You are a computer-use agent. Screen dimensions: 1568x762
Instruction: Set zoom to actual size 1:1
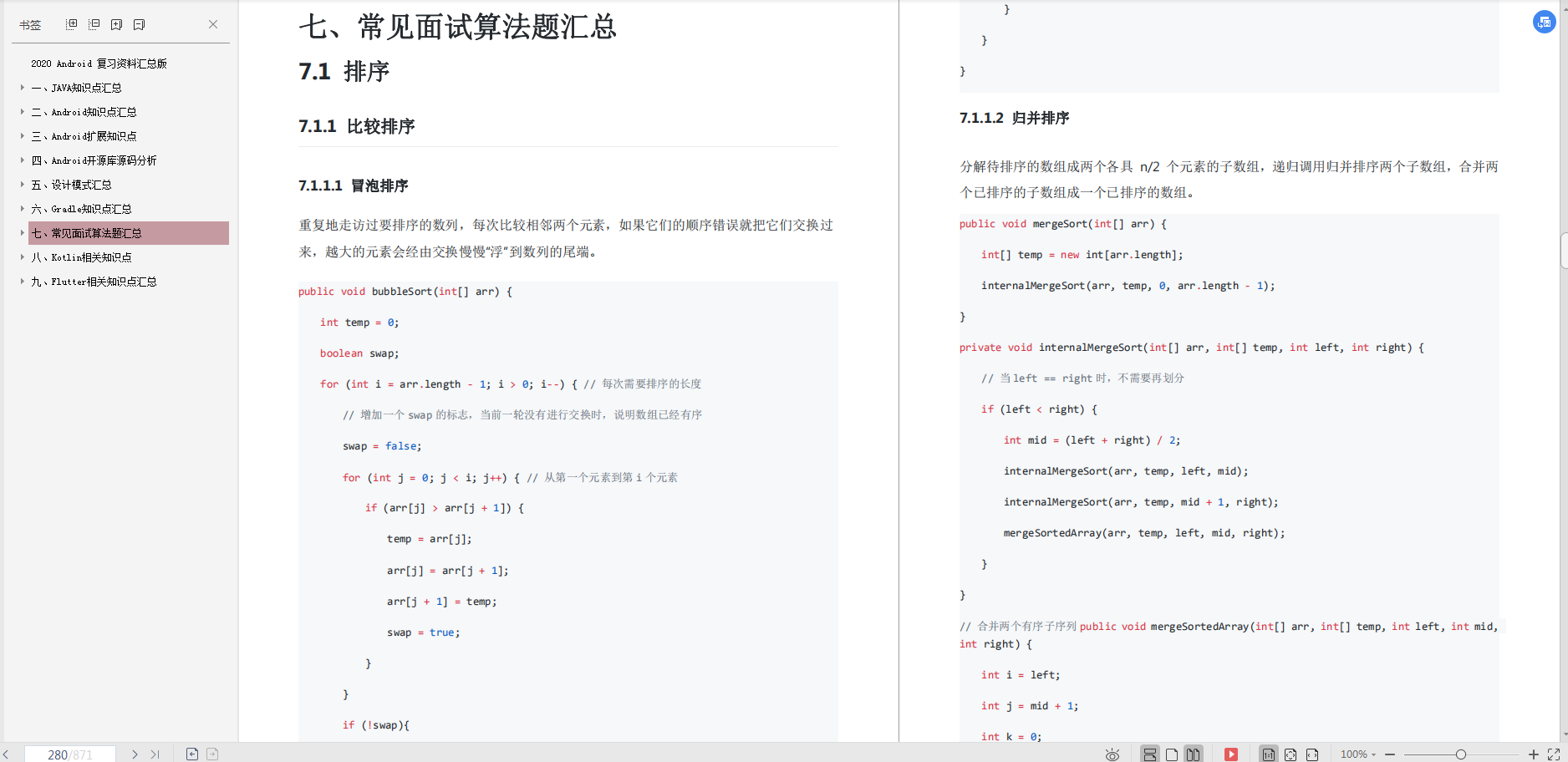(1268, 754)
